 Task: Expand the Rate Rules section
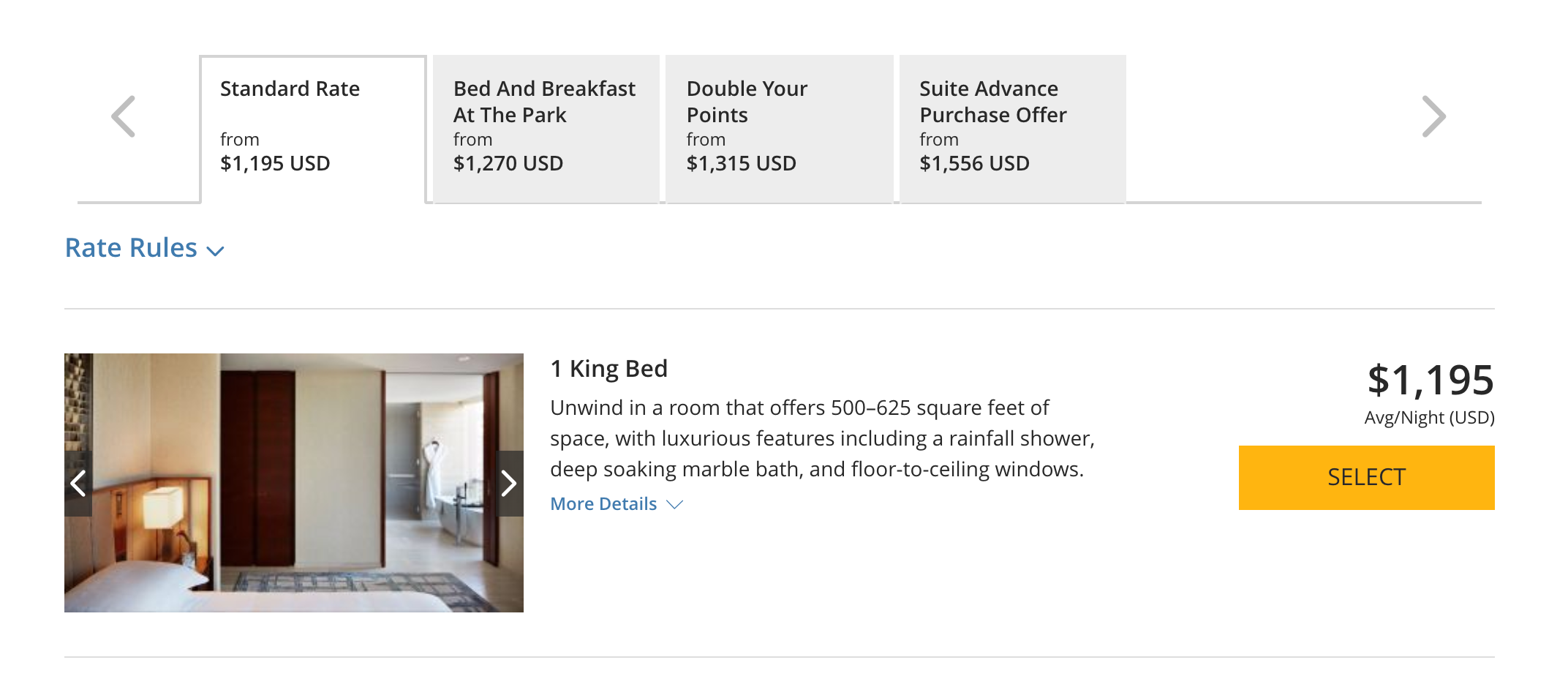tap(132, 248)
